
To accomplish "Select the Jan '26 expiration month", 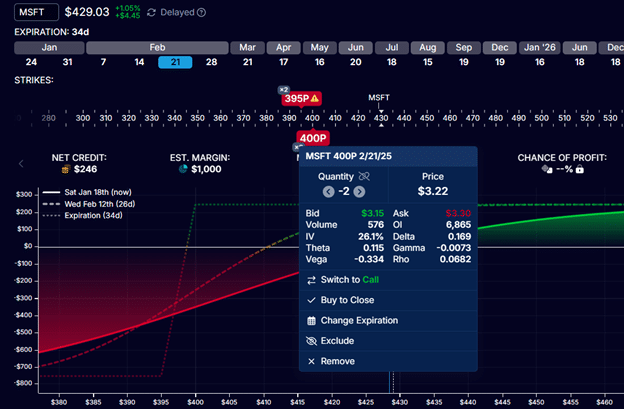I will click(539, 48).
